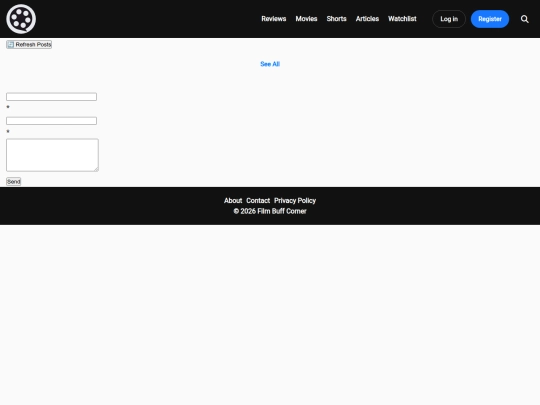
Task: Open the About footer link
Action: tap(233, 200)
